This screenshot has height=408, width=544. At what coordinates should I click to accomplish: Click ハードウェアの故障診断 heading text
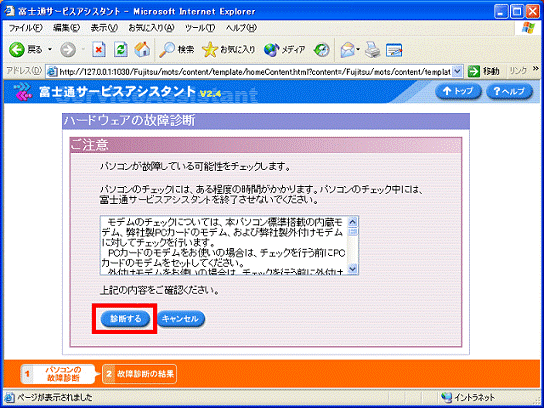tap(130, 121)
